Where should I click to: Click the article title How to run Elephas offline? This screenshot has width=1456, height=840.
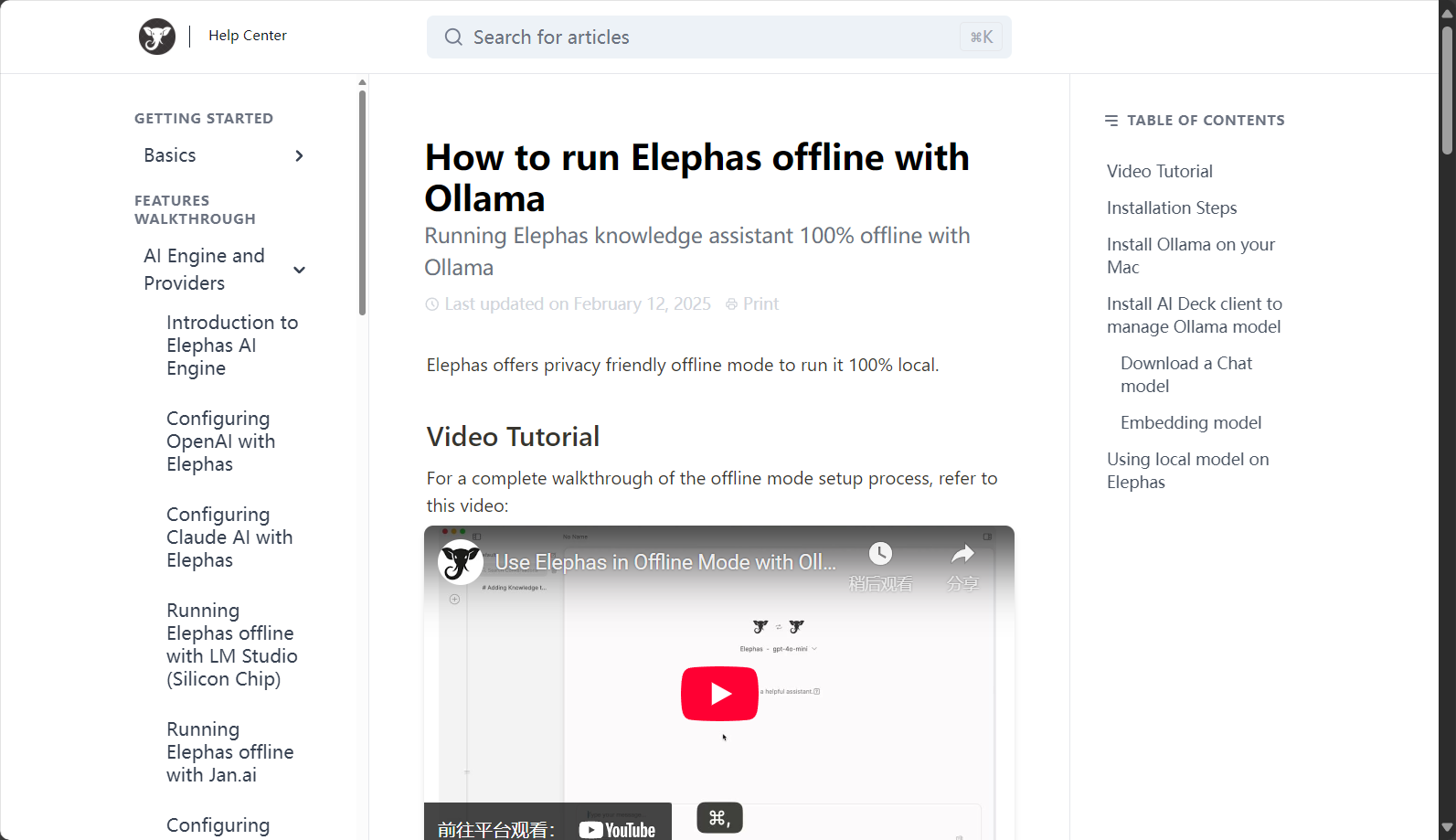click(x=696, y=178)
